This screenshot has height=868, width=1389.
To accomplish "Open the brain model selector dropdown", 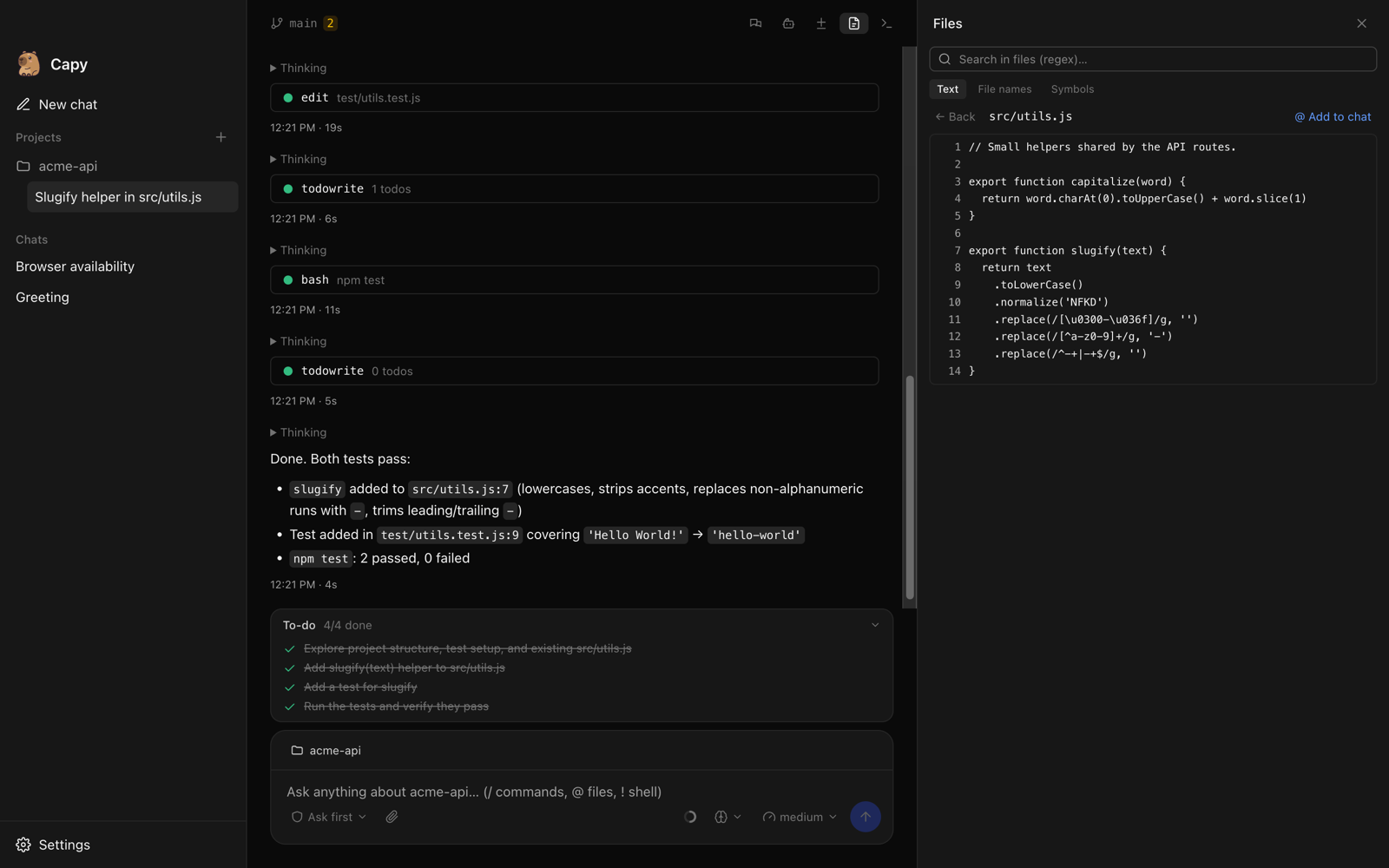I will click(727, 817).
